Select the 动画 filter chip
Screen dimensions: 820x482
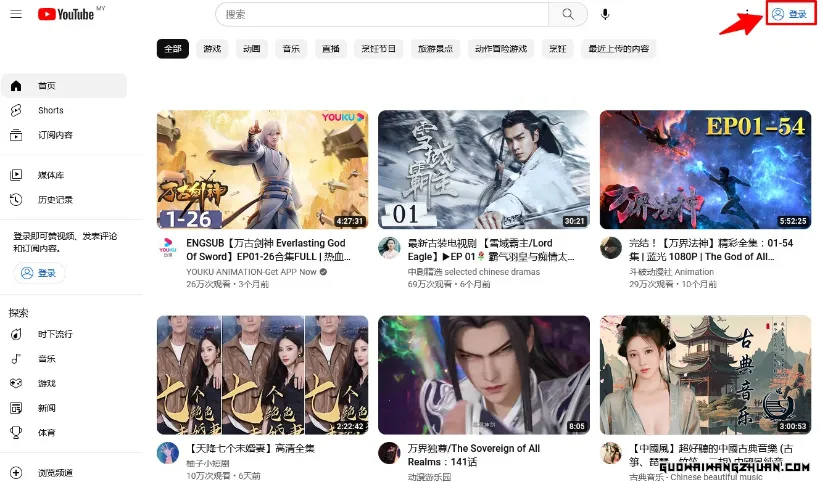[252, 49]
